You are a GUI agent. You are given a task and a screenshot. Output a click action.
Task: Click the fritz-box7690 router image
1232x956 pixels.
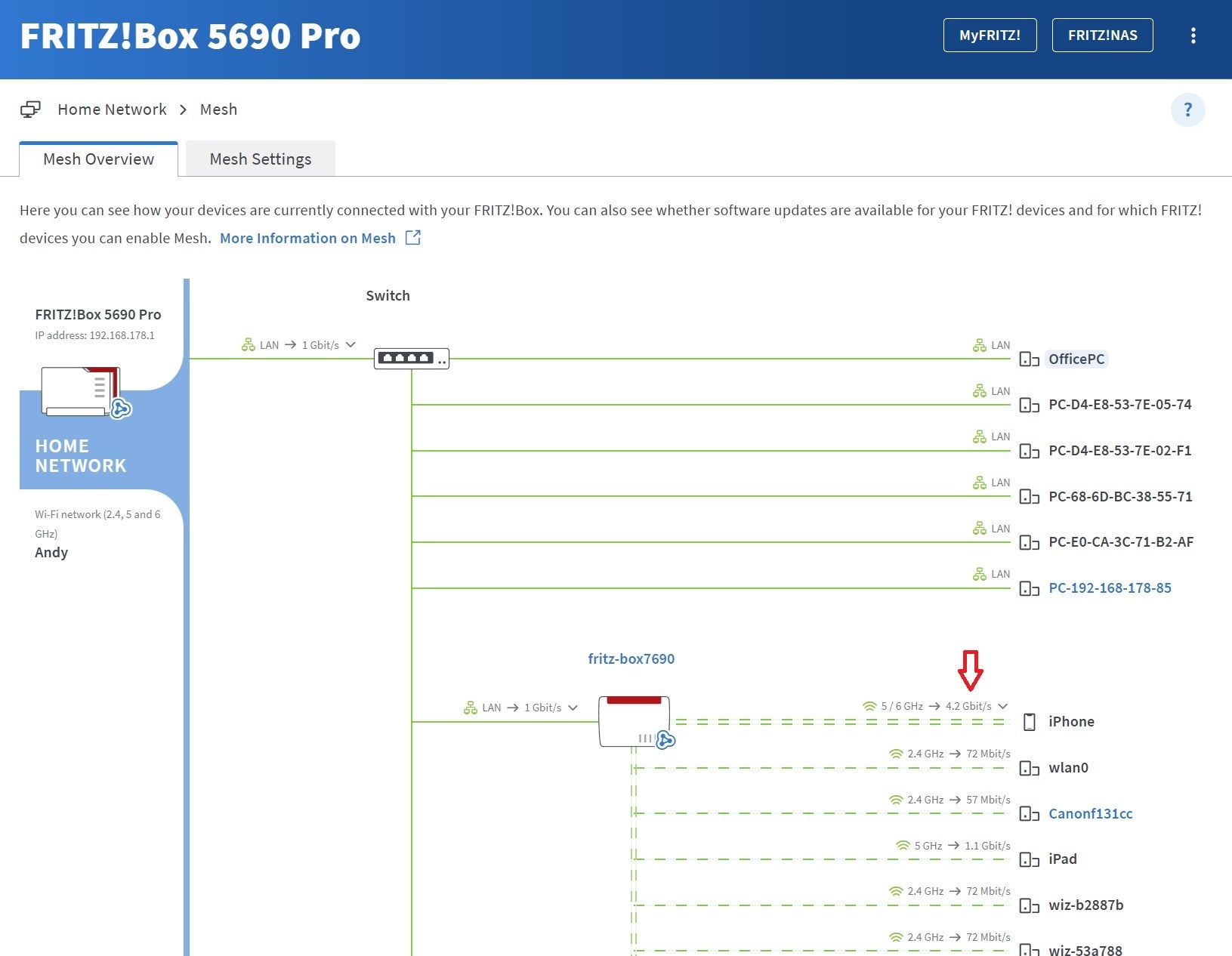point(636,723)
